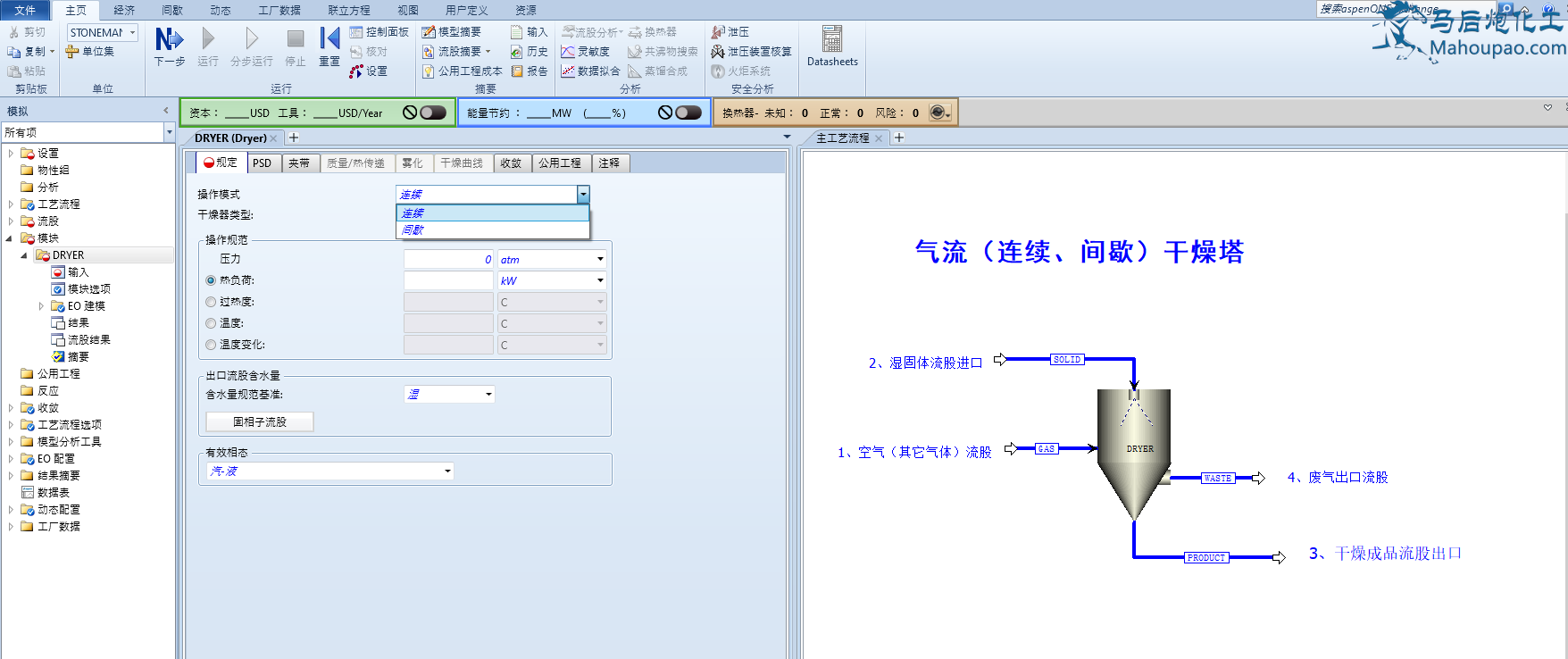The image size is (1568, 659).
Task: Switch to the 视图 ribbon tab
Action: click(x=408, y=10)
